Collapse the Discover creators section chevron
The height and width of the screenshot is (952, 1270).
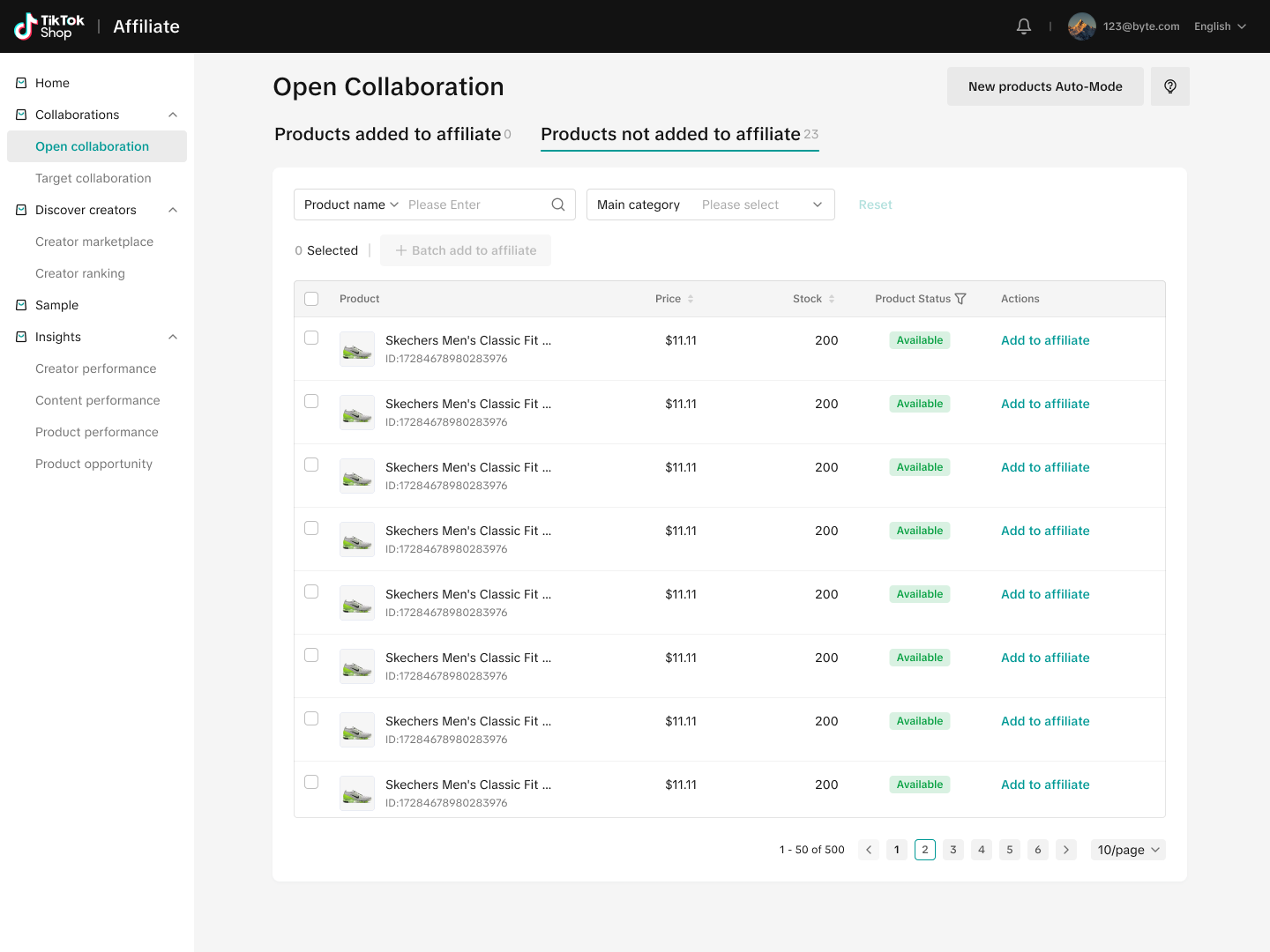[173, 210]
